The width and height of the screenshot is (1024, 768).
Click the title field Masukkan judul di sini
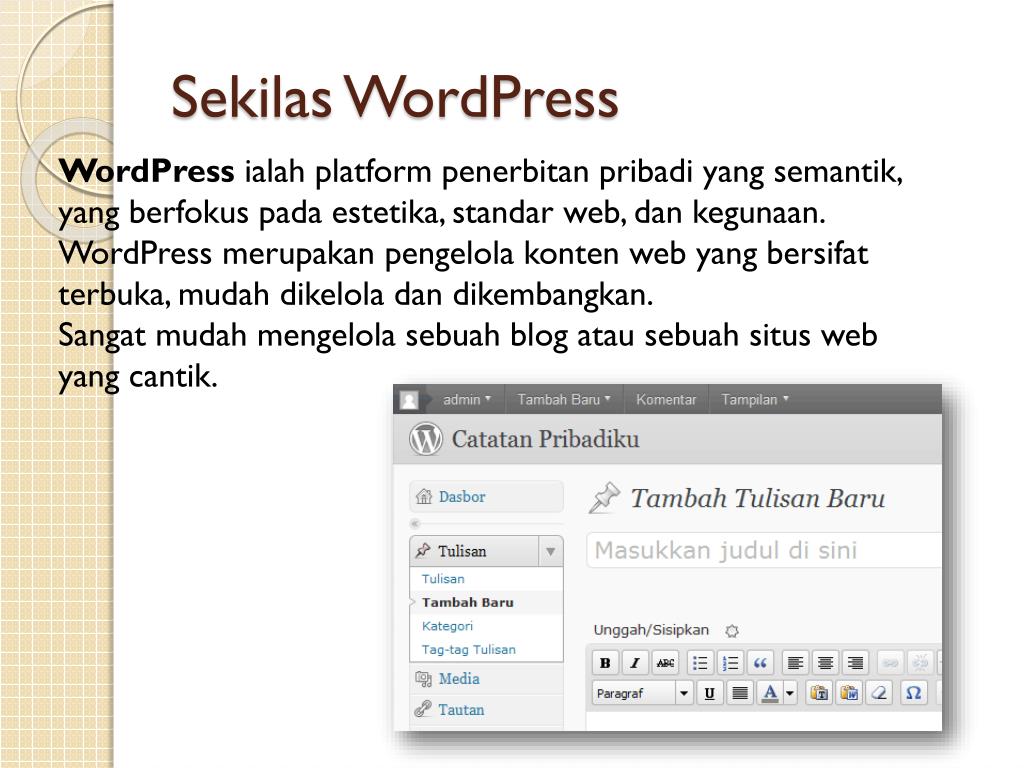[x=764, y=551]
